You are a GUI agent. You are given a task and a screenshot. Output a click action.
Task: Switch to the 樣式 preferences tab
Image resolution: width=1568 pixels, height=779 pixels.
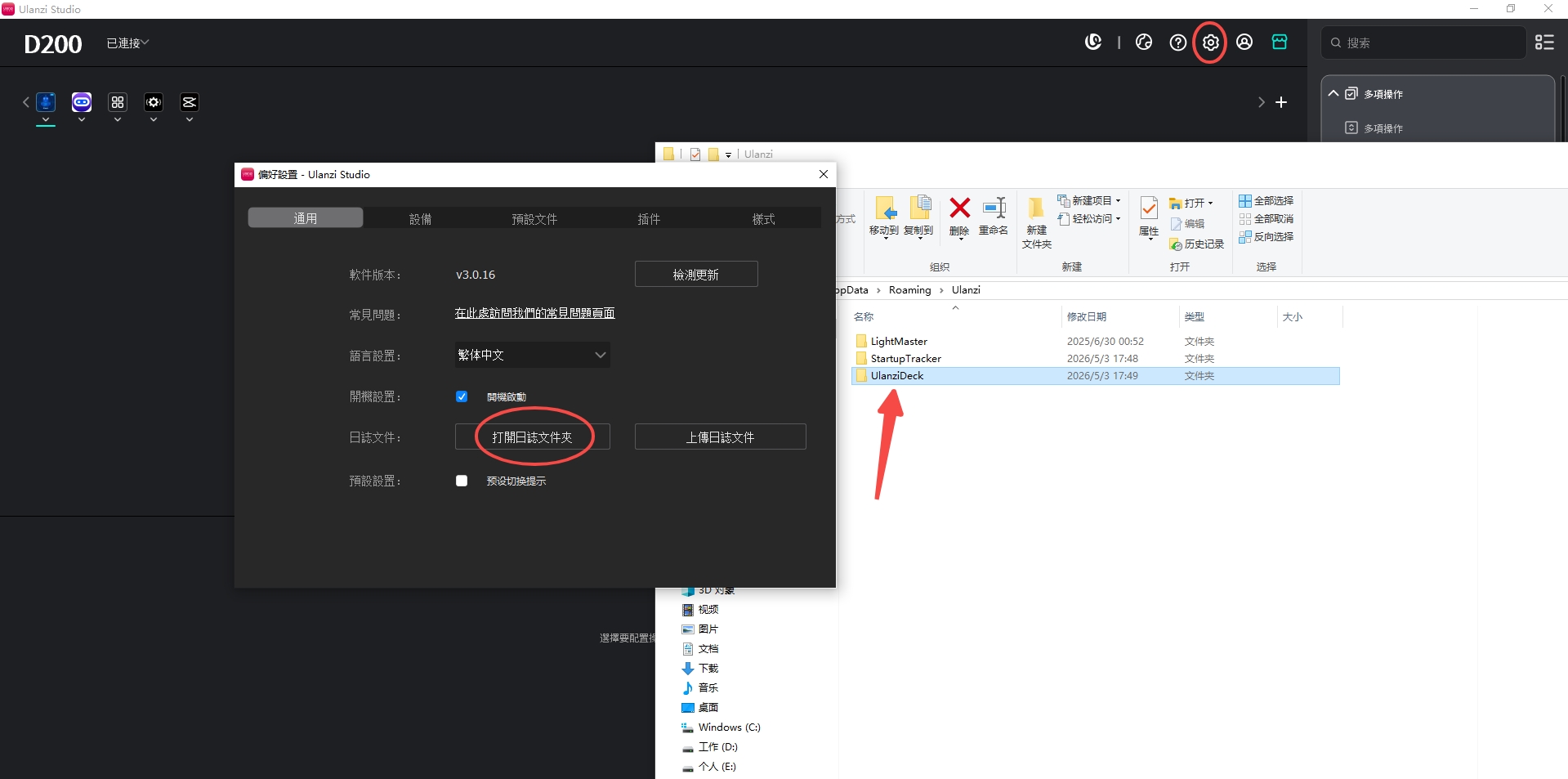[763, 217]
